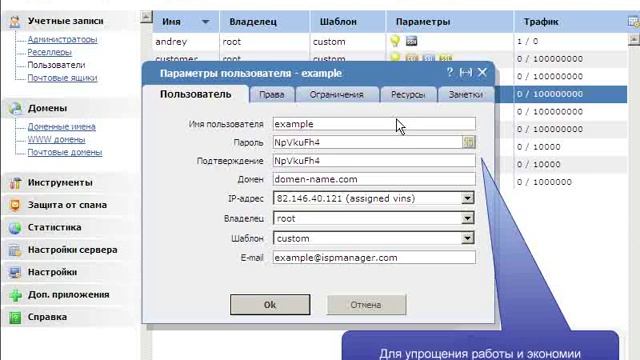Click the Параметры column header

point(449,22)
